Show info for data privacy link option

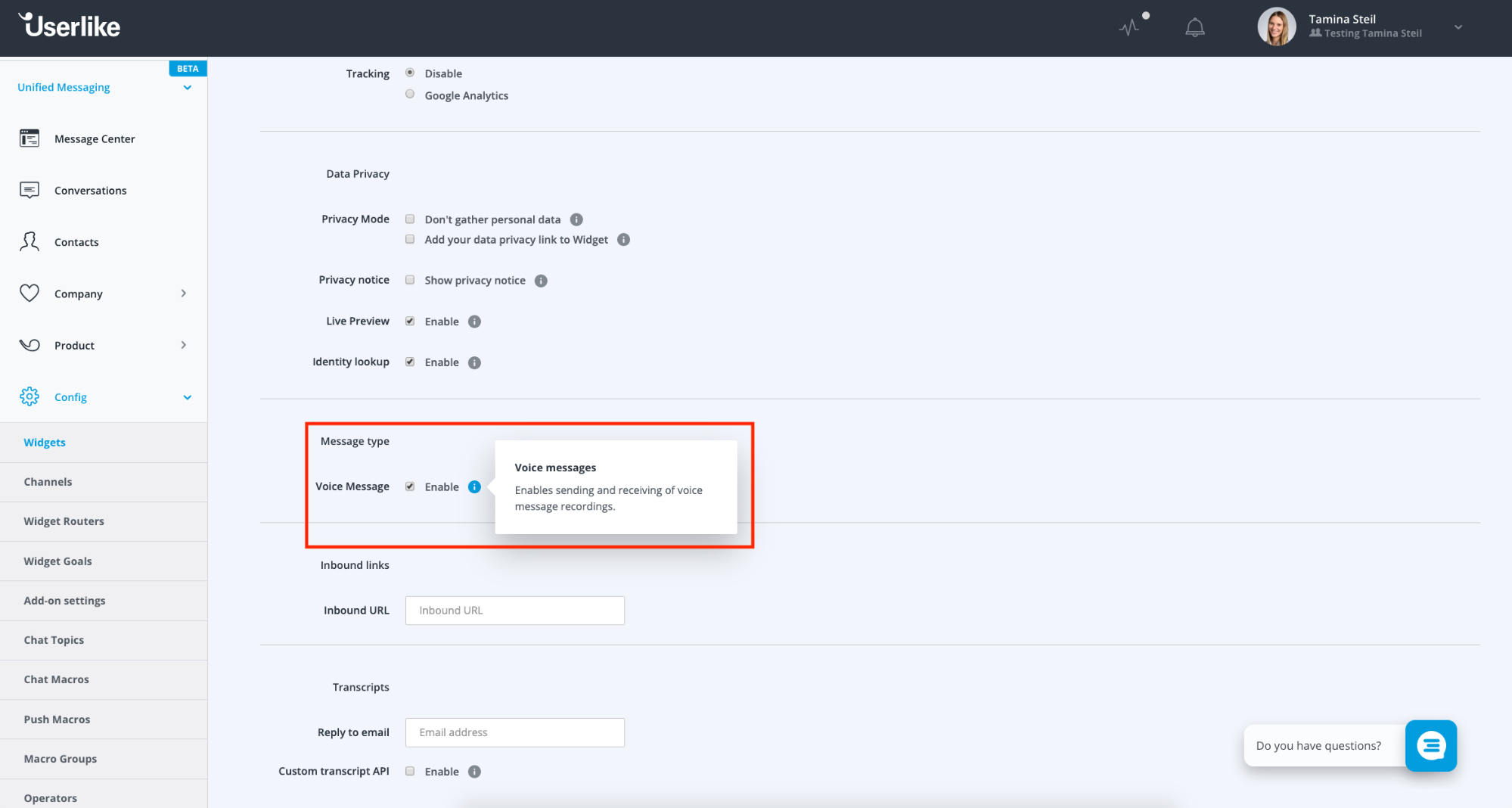click(x=623, y=240)
